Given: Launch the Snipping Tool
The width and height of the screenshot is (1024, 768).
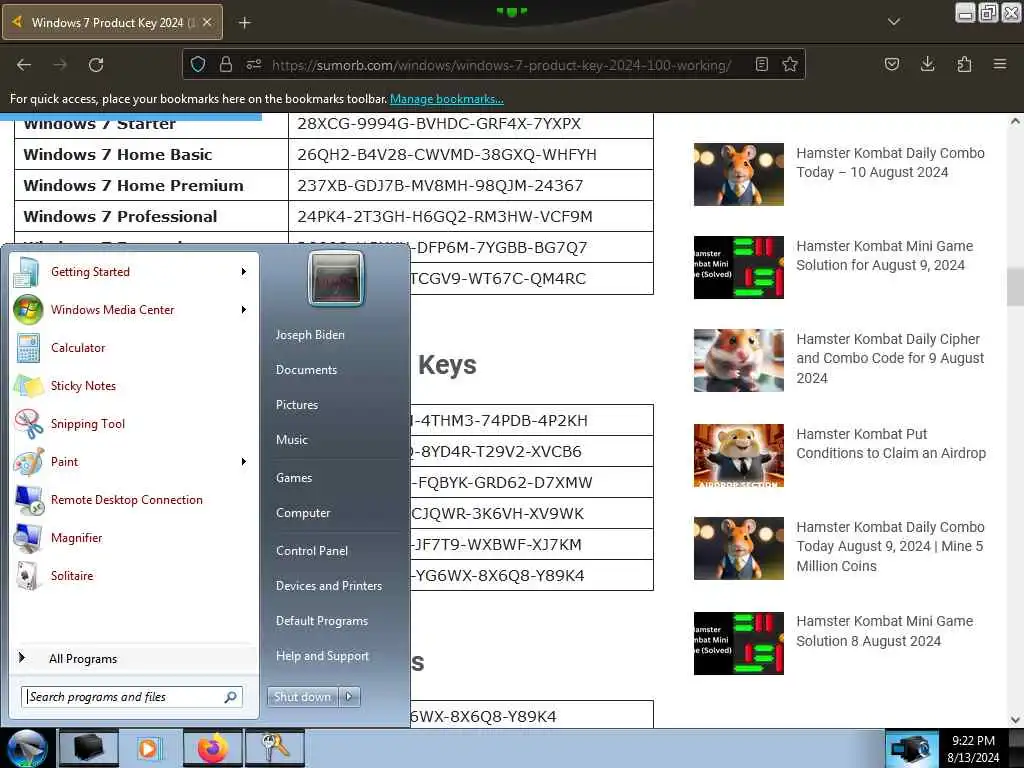Looking at the screenshot, I should [88, 423].
